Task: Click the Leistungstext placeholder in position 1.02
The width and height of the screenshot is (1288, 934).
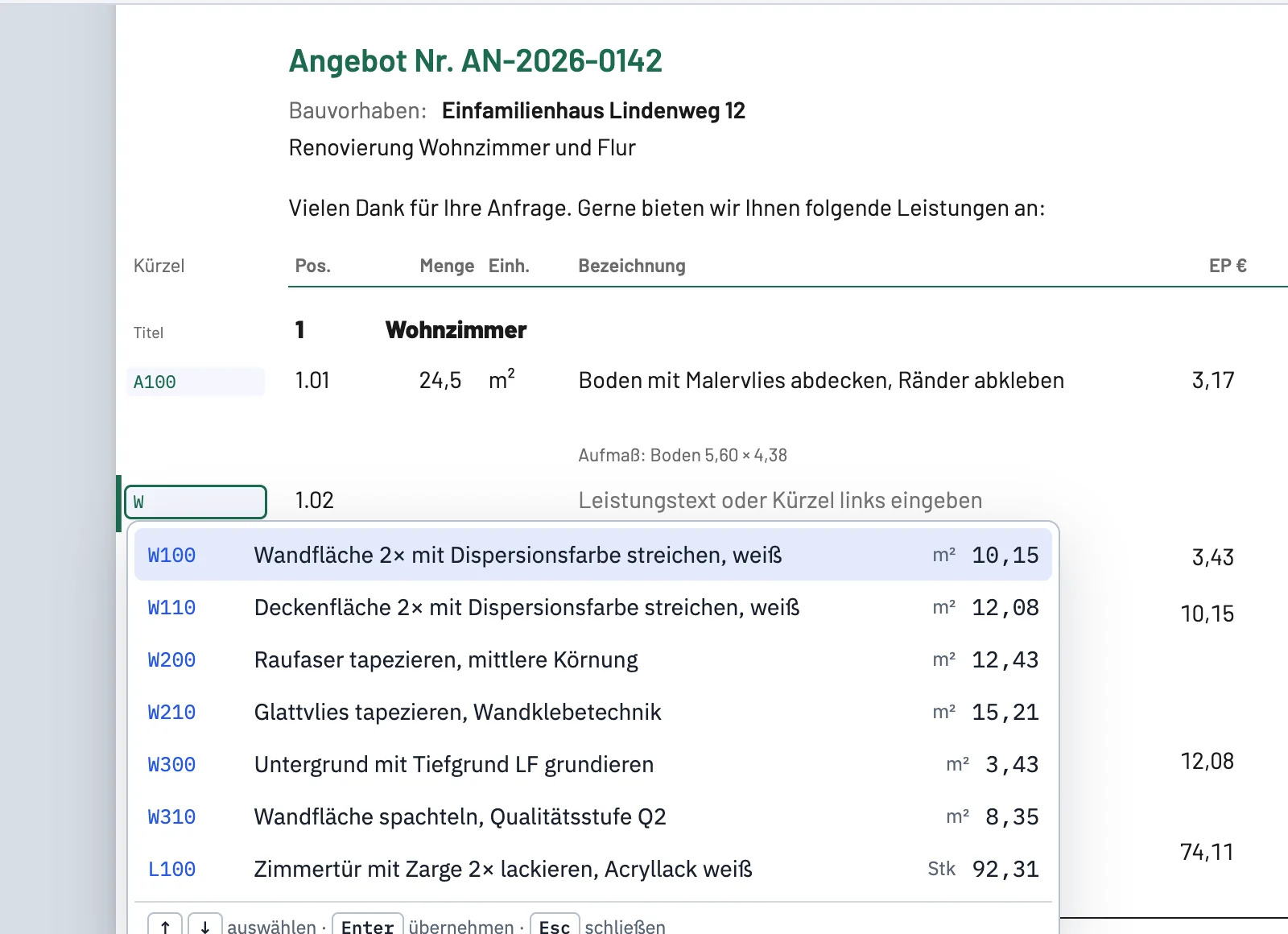Action: (780, 501)
